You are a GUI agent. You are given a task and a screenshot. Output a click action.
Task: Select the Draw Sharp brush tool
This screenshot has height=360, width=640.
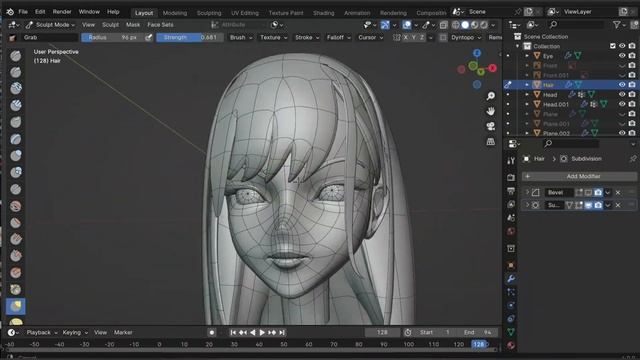pyautogui.click(x=16, y=72)
